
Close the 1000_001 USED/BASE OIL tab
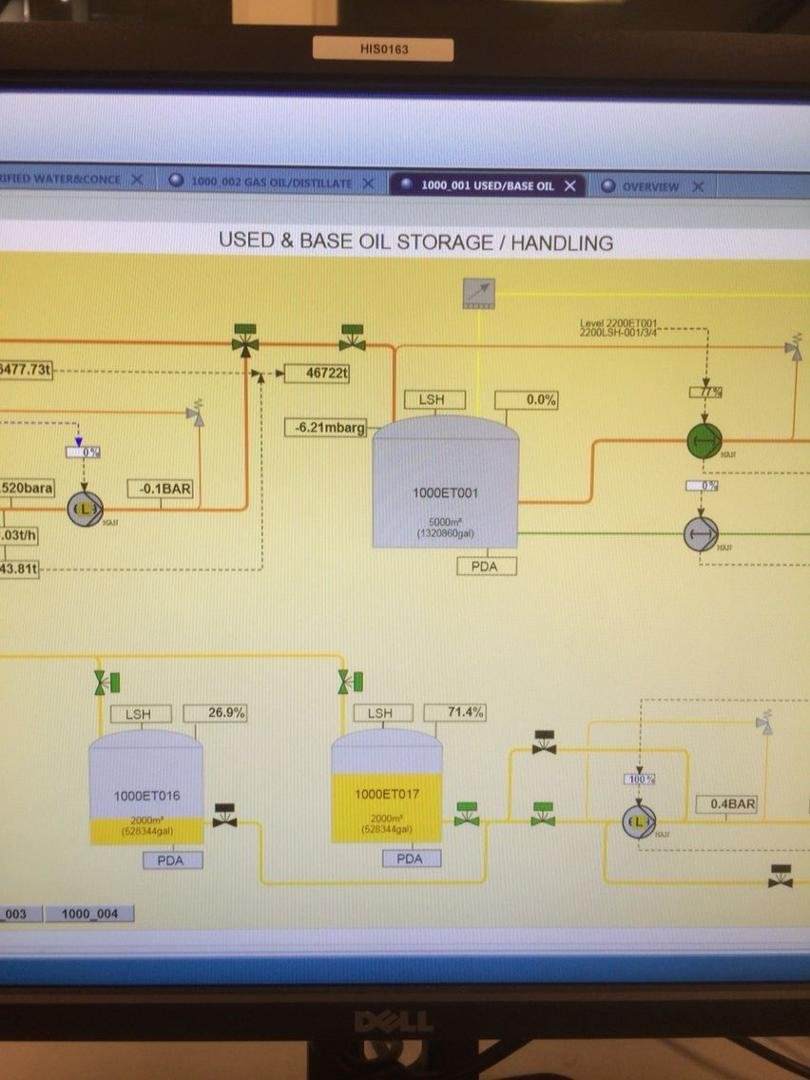[570, 185]
